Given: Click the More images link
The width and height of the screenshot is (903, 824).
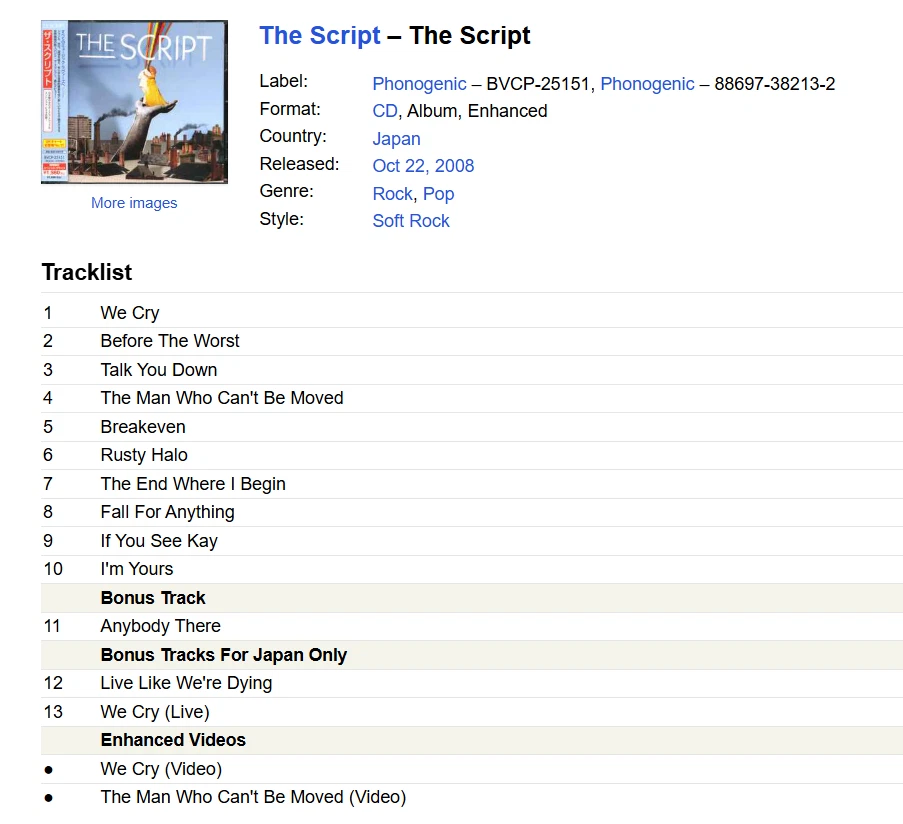Looking at the screenshot, I should click(x=133, y=203).
